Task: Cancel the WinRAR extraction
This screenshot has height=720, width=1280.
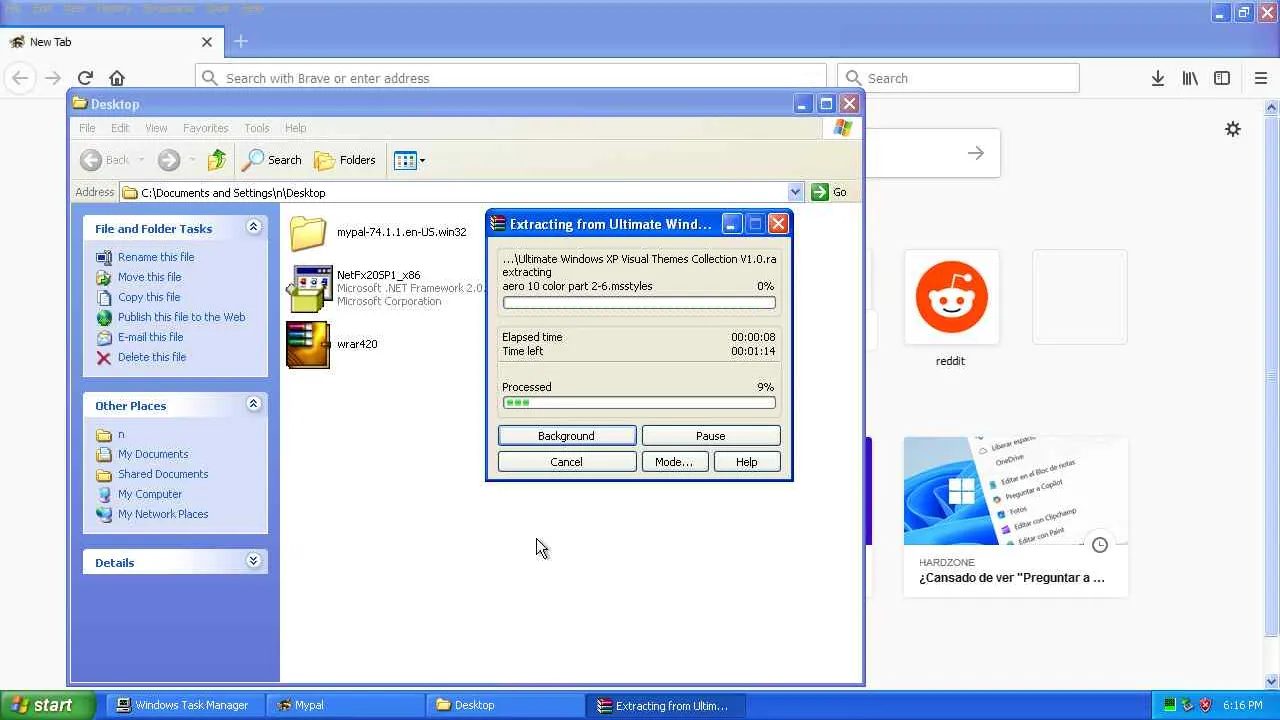Action: 567,462
